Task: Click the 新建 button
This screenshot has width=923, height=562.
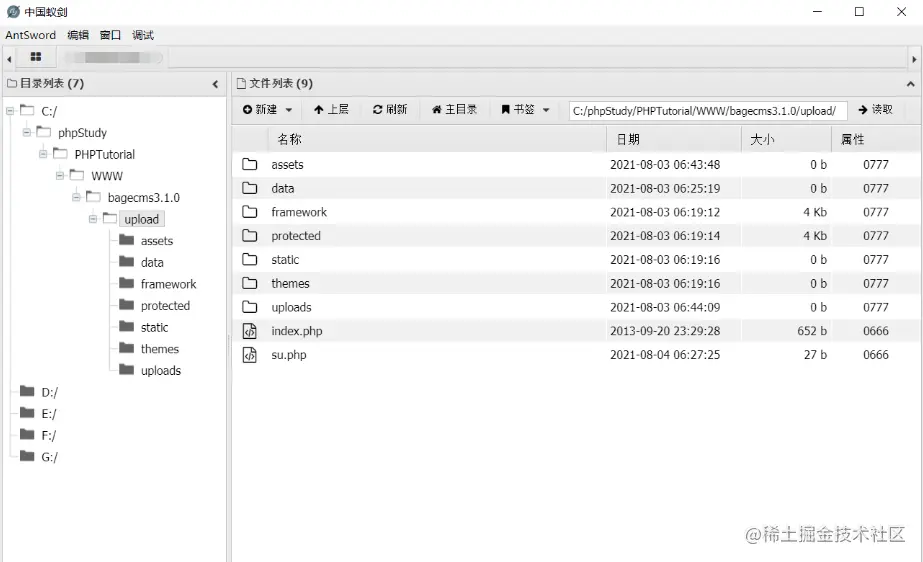Action: [260, 109]
